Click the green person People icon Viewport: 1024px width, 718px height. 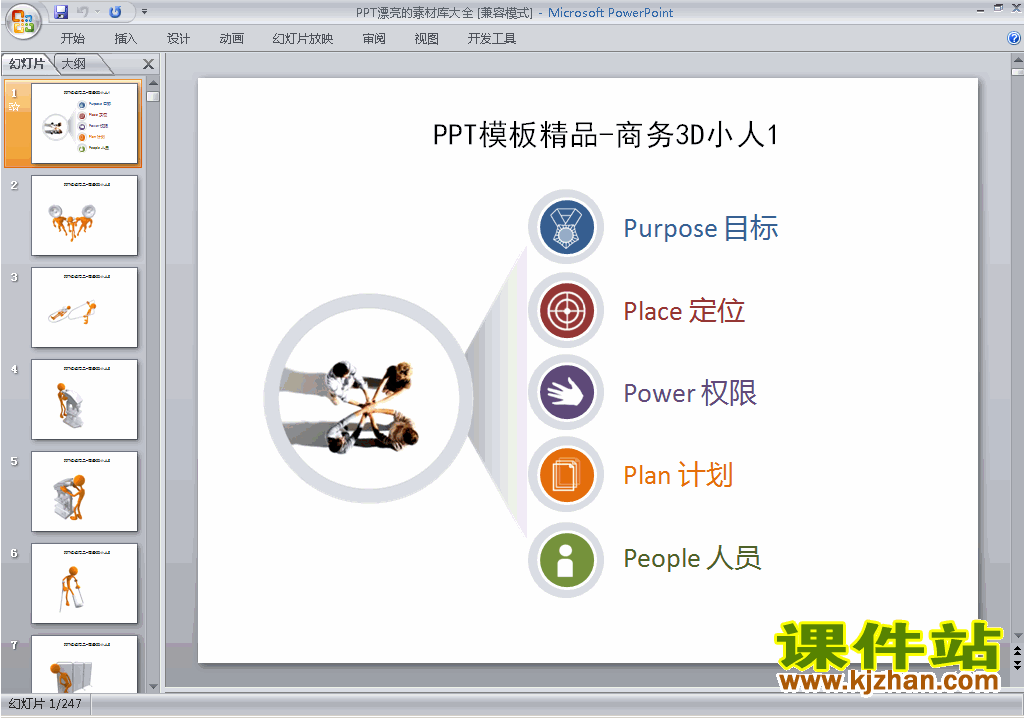click(x=567, y=560)
